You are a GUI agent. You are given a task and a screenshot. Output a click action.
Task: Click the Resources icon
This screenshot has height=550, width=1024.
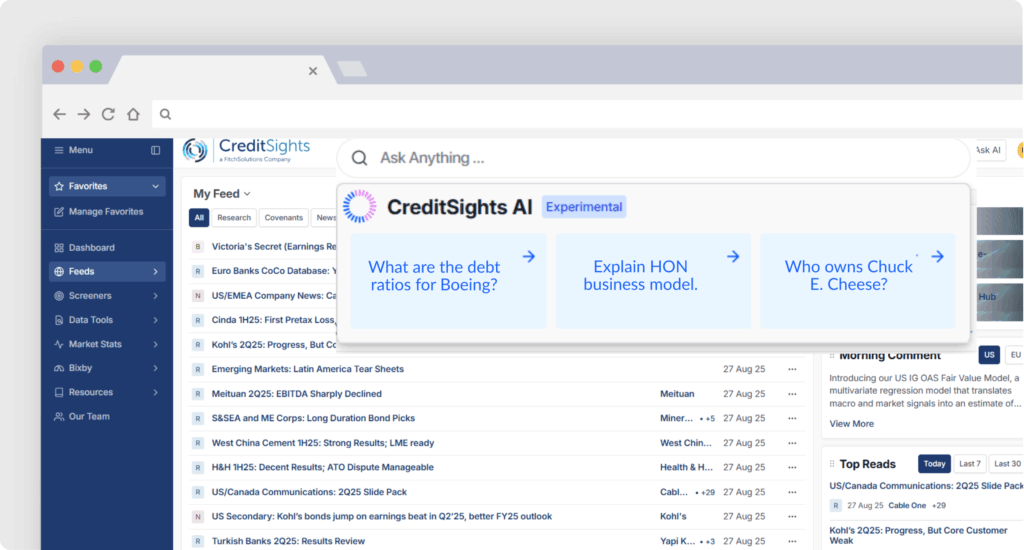(59, 393)
